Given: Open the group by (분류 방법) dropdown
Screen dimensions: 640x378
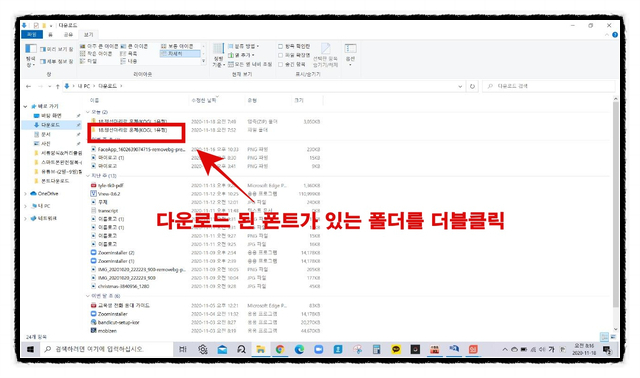Looking at the screenshot, I should coord(243,46).
